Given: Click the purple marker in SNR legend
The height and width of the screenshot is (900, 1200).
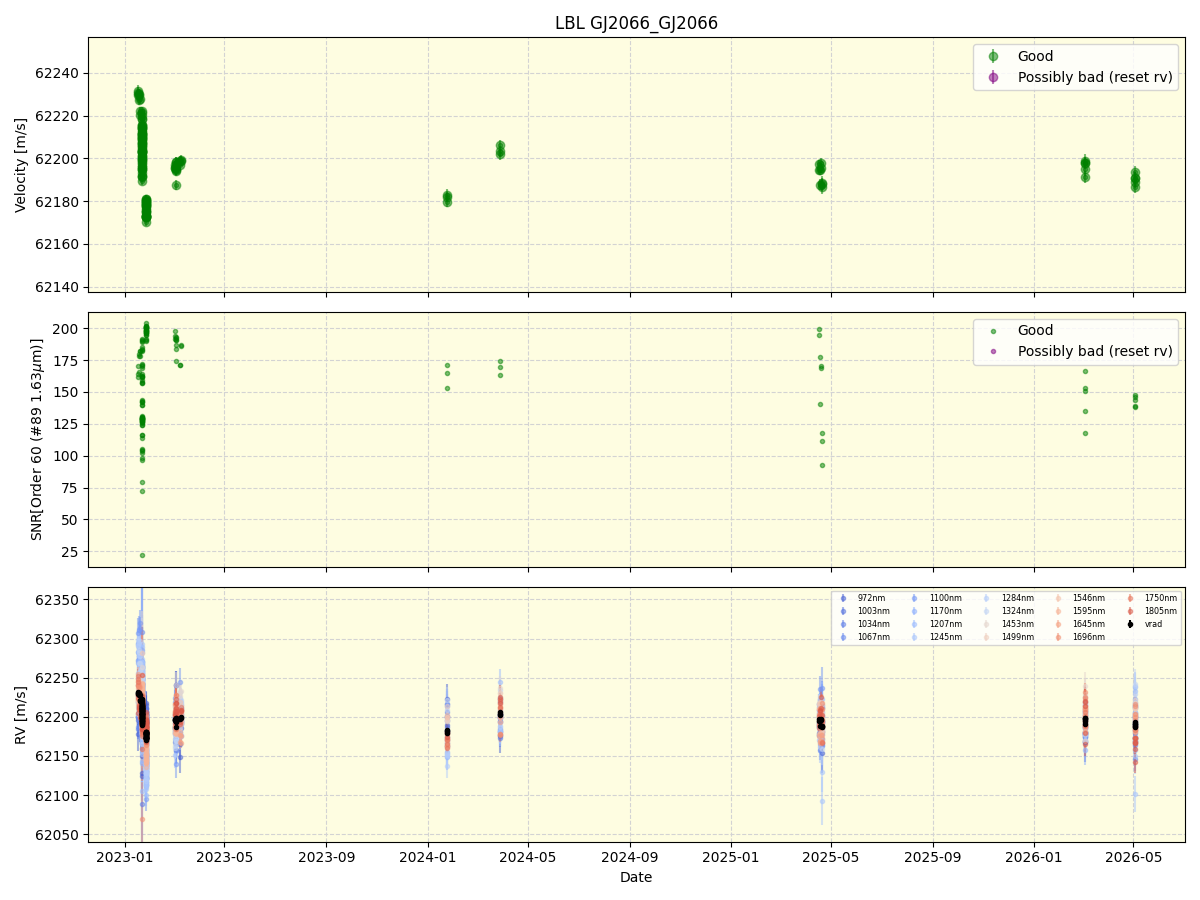Looking at the screenshot, I should click(x=993, y=352).
